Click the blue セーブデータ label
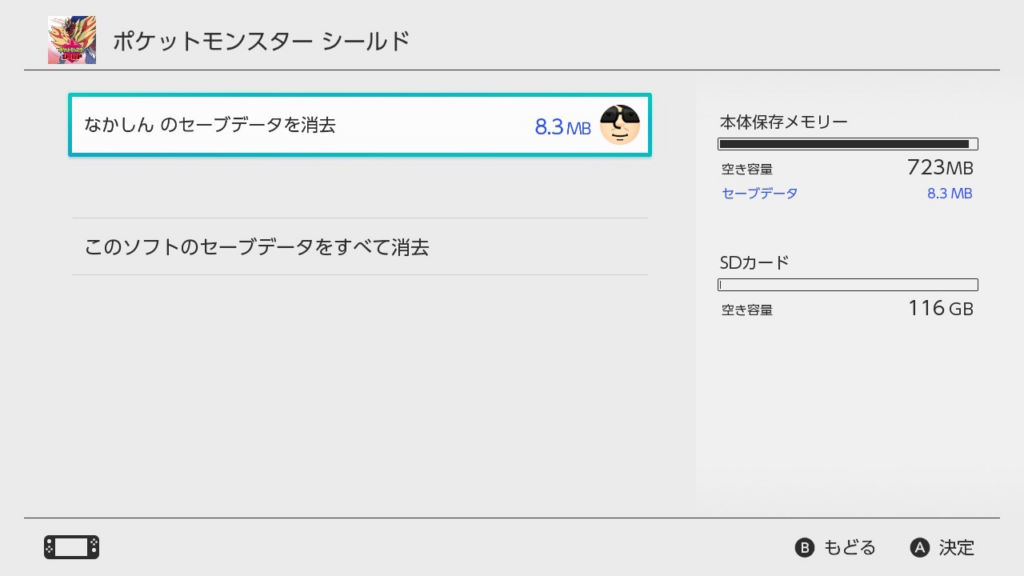 (760, 193)
